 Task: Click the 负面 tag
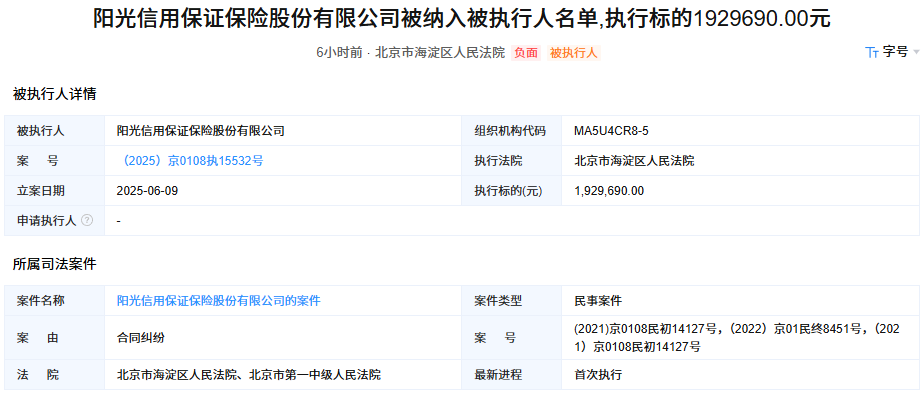click(x=526, y=52)
